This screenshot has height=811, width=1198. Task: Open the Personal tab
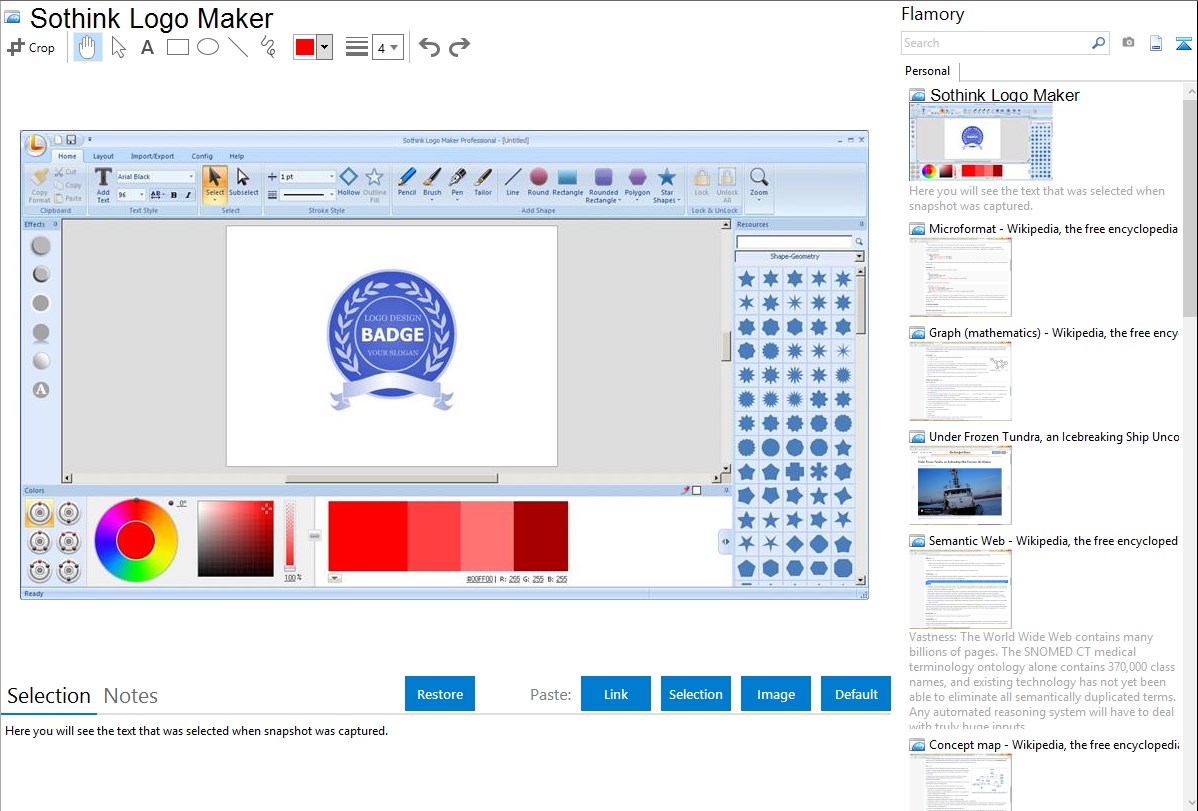tap(928, 71)
